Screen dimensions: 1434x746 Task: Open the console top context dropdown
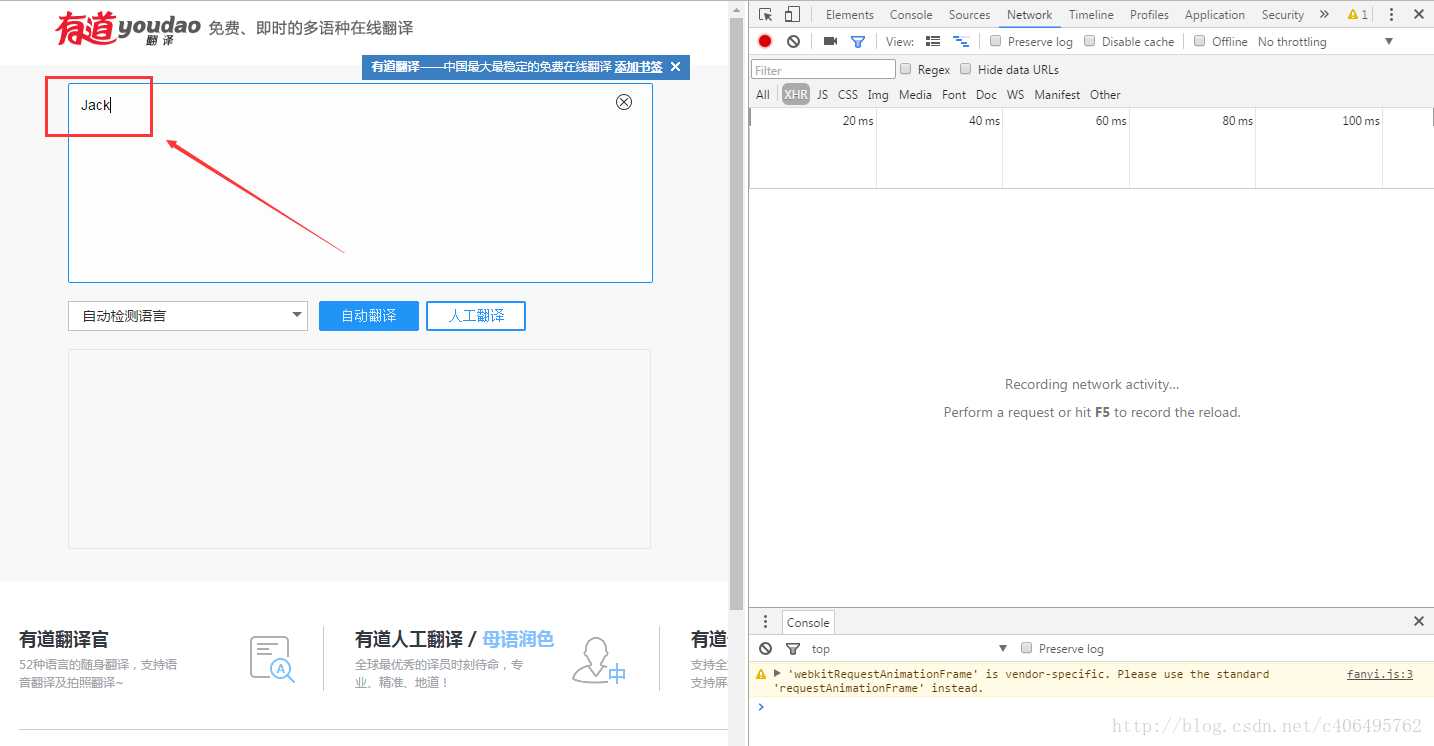[909, 648]
